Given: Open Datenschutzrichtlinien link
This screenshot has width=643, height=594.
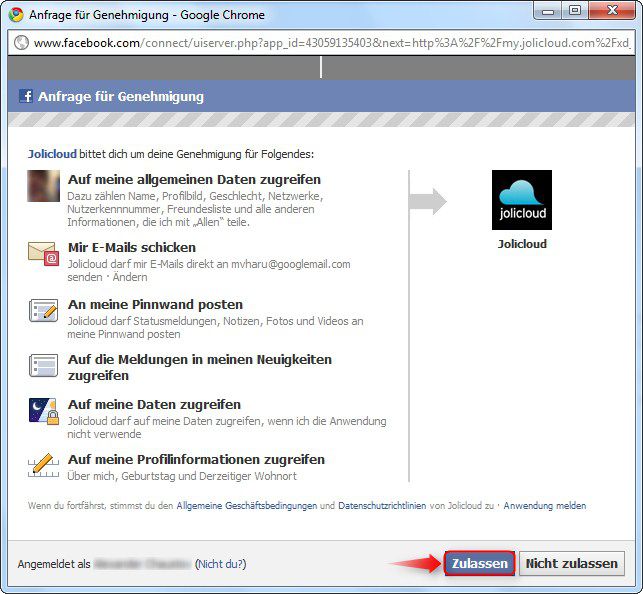Looking at the screenshot, I should click(x=382, y=505).
